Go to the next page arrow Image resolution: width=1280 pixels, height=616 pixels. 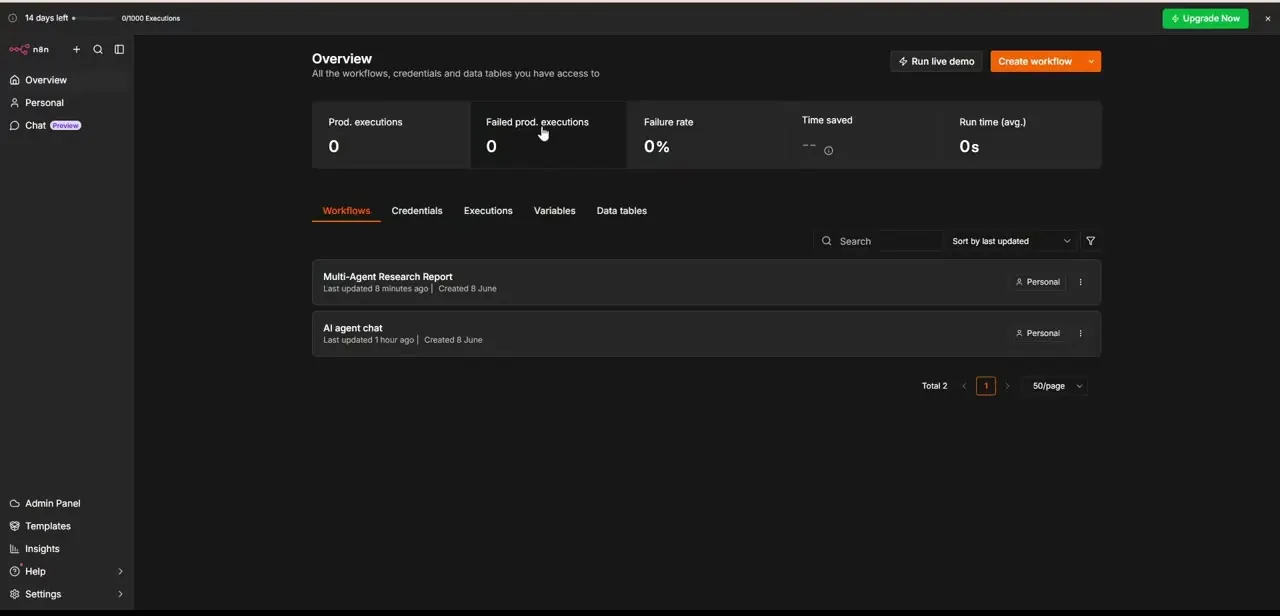tap(1007, 386)
